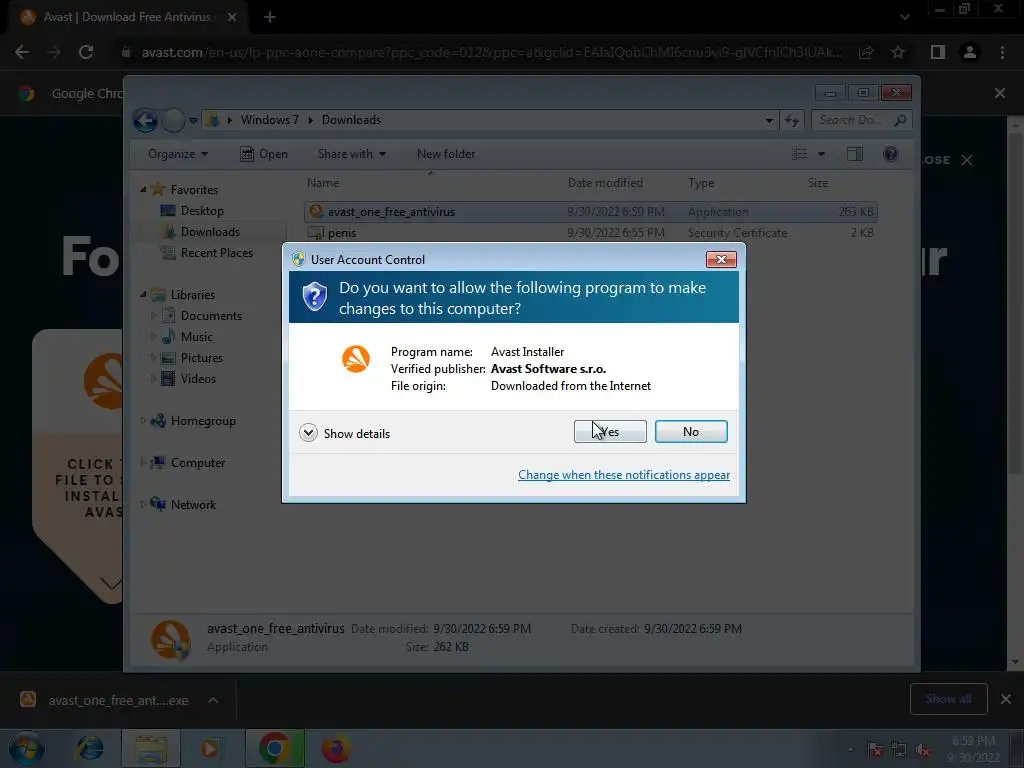Click the change view icon in Explorer
Viewport: 1024px width, 768px height.
coord(800,154)
